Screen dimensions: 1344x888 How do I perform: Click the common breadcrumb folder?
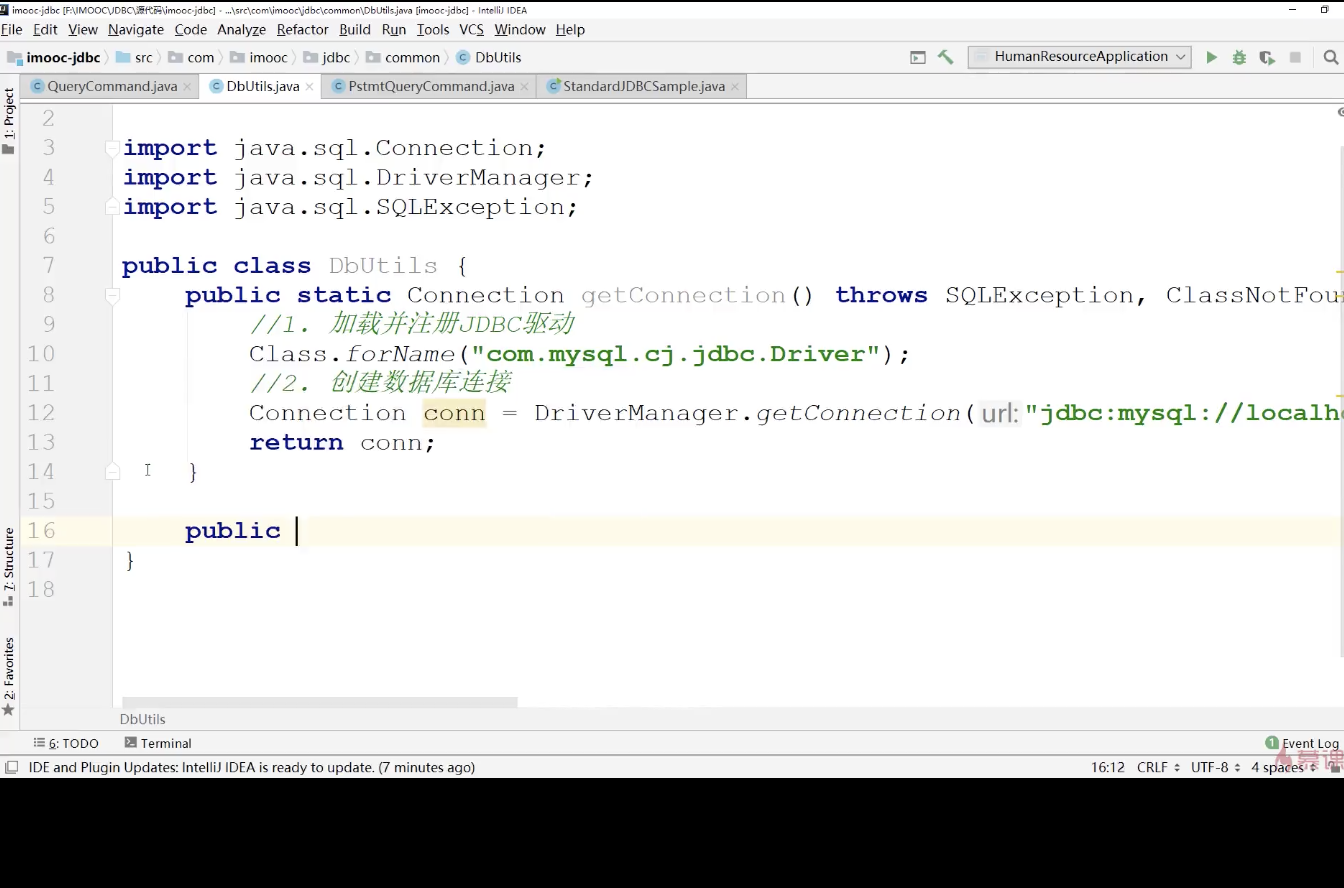(x=403, y=58)
